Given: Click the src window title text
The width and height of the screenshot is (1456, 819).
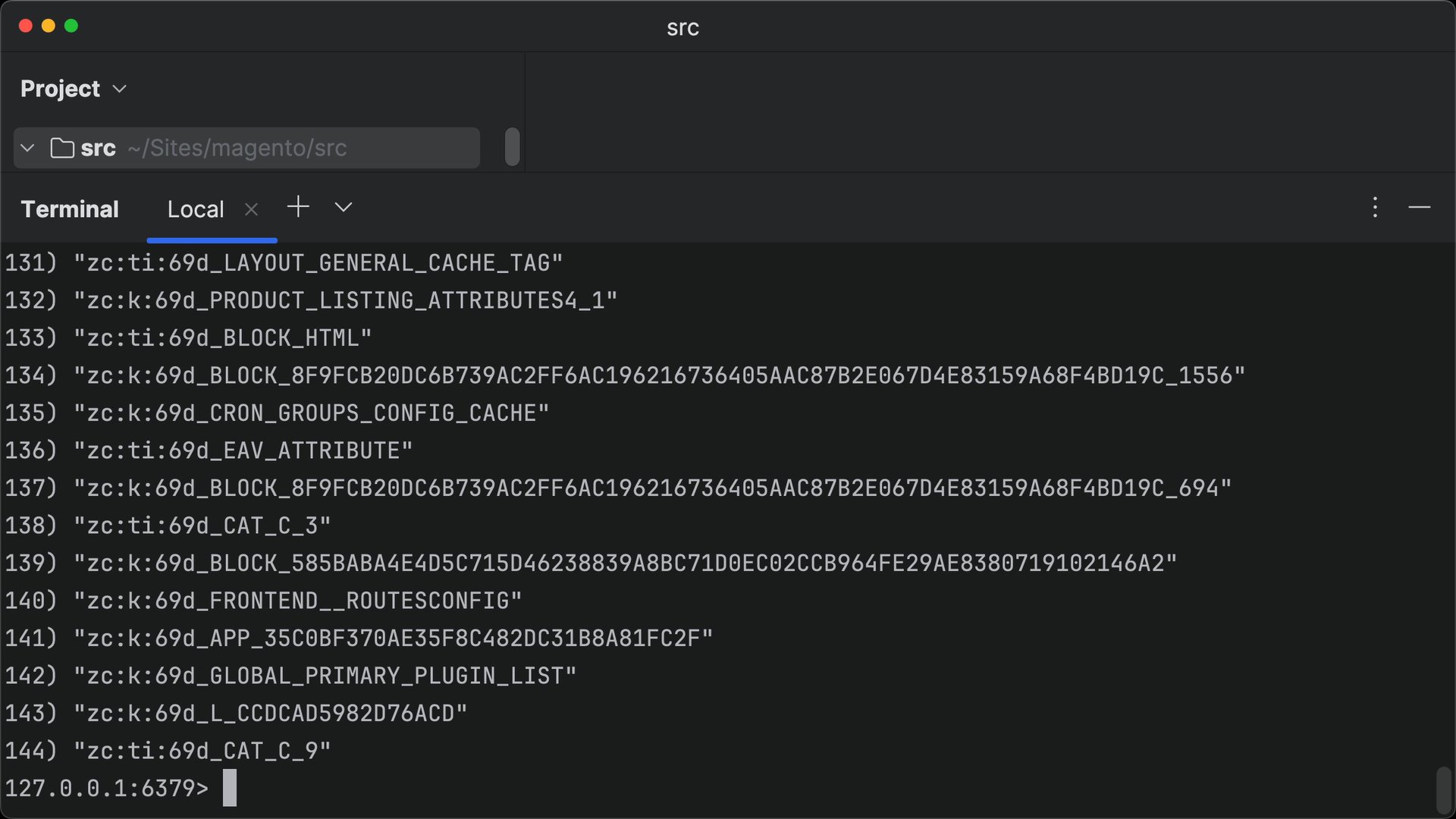Looking at the screenshot, I should (682, 28).
